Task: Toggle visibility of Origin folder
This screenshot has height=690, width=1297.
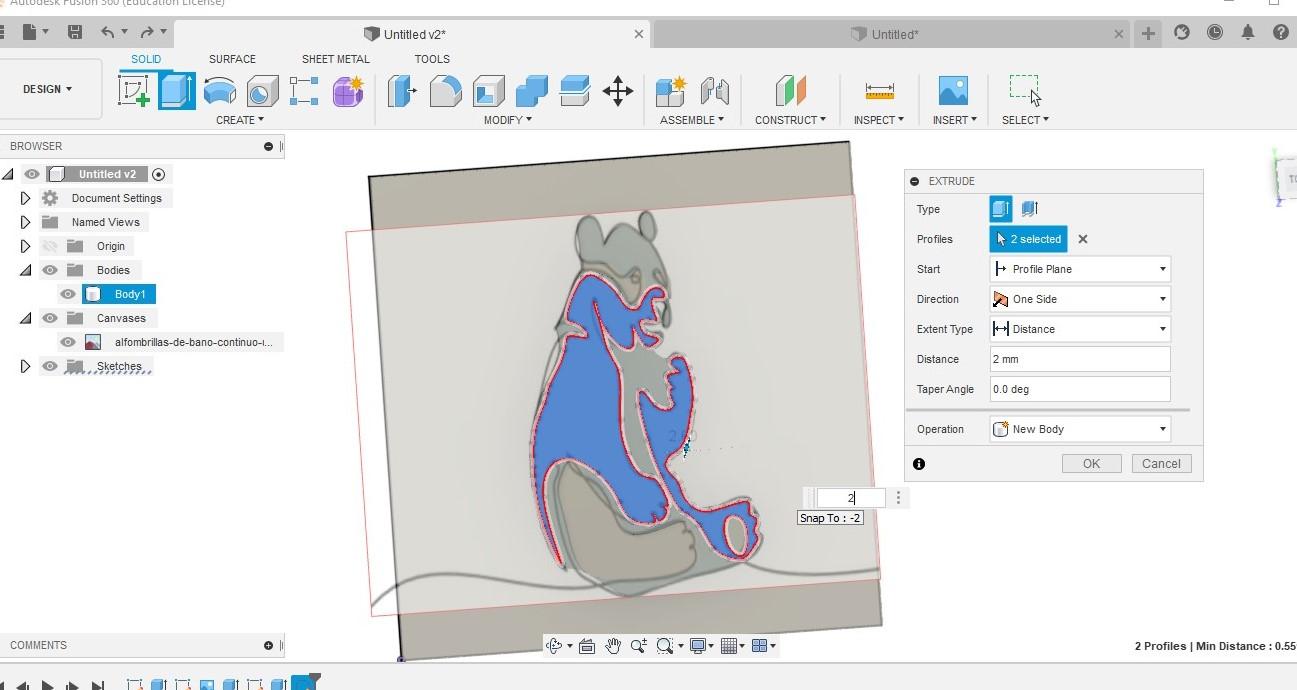Action: tap(50, 246)
